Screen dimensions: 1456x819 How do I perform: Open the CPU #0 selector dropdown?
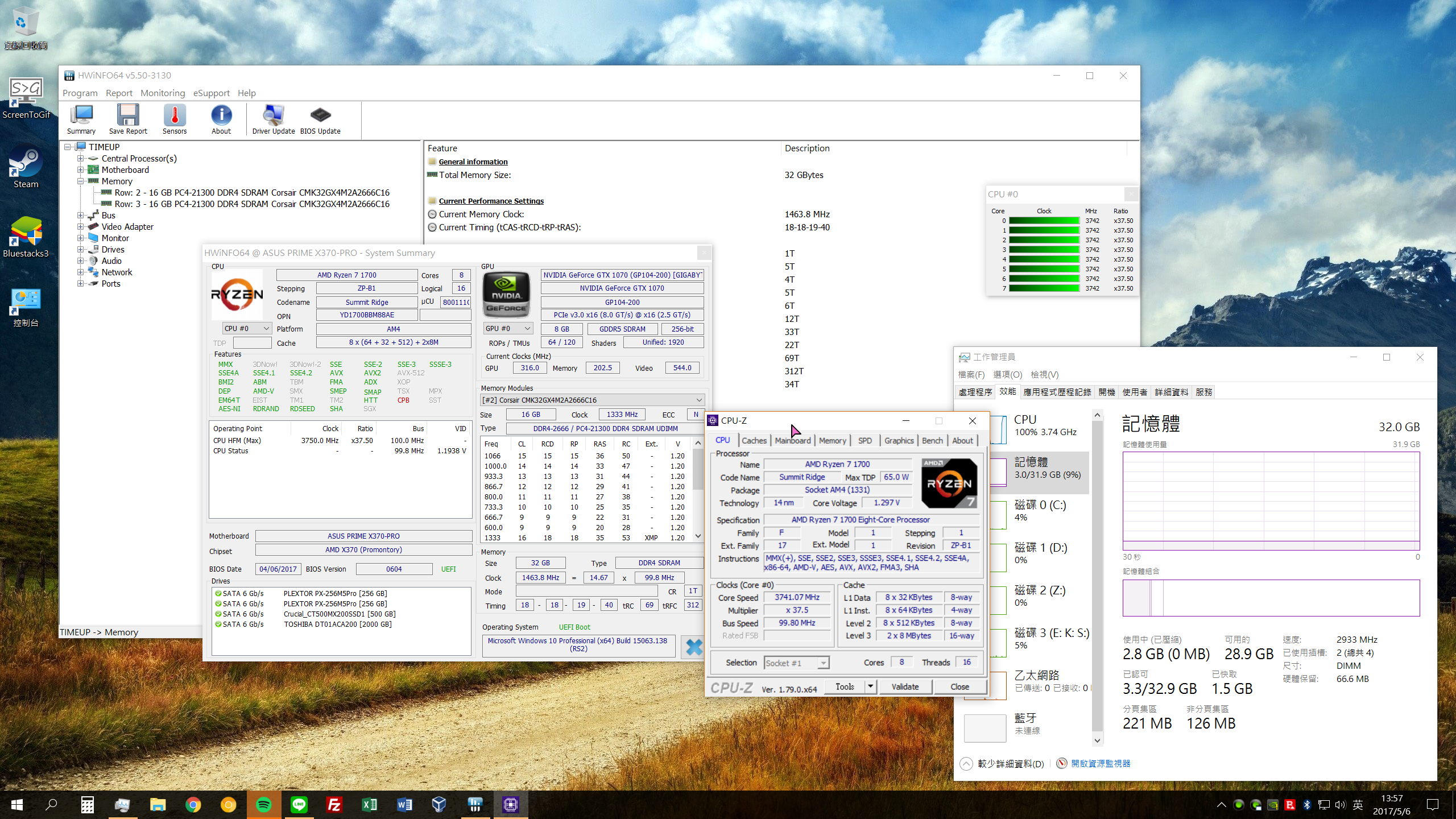pos(247,329)
